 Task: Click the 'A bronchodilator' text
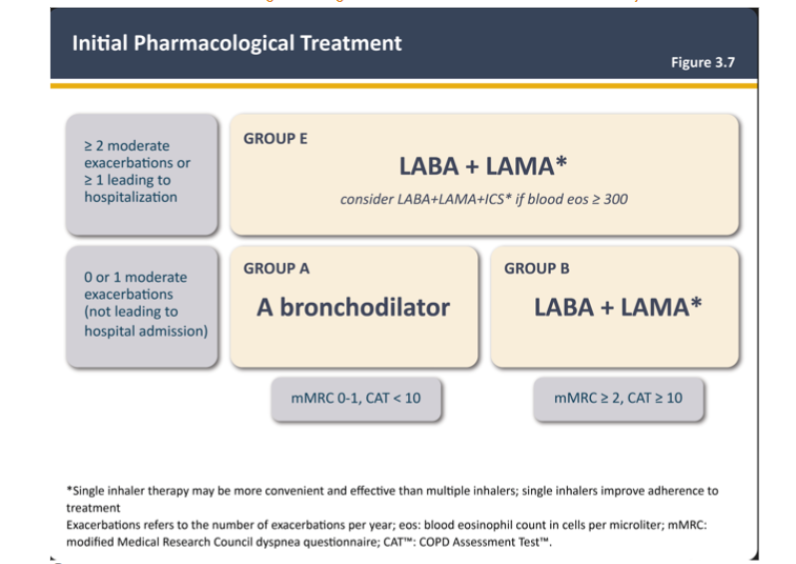click(353, 307)
